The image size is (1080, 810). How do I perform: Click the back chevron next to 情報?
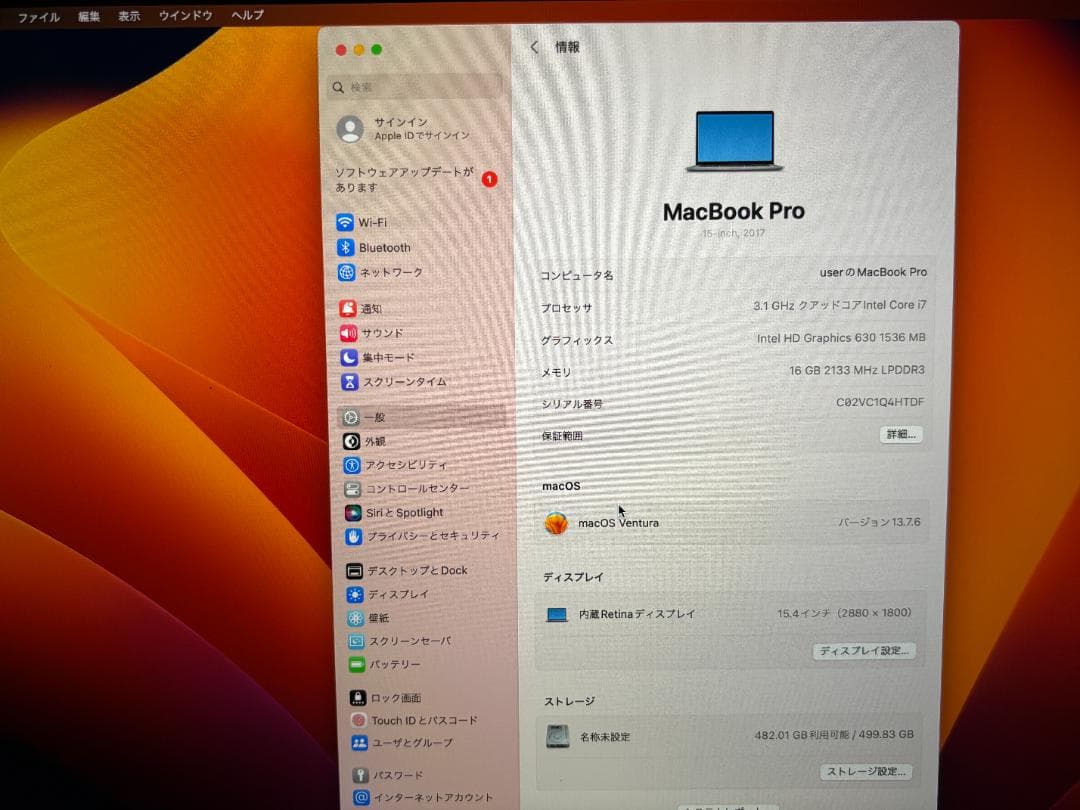tap(533, 47)
